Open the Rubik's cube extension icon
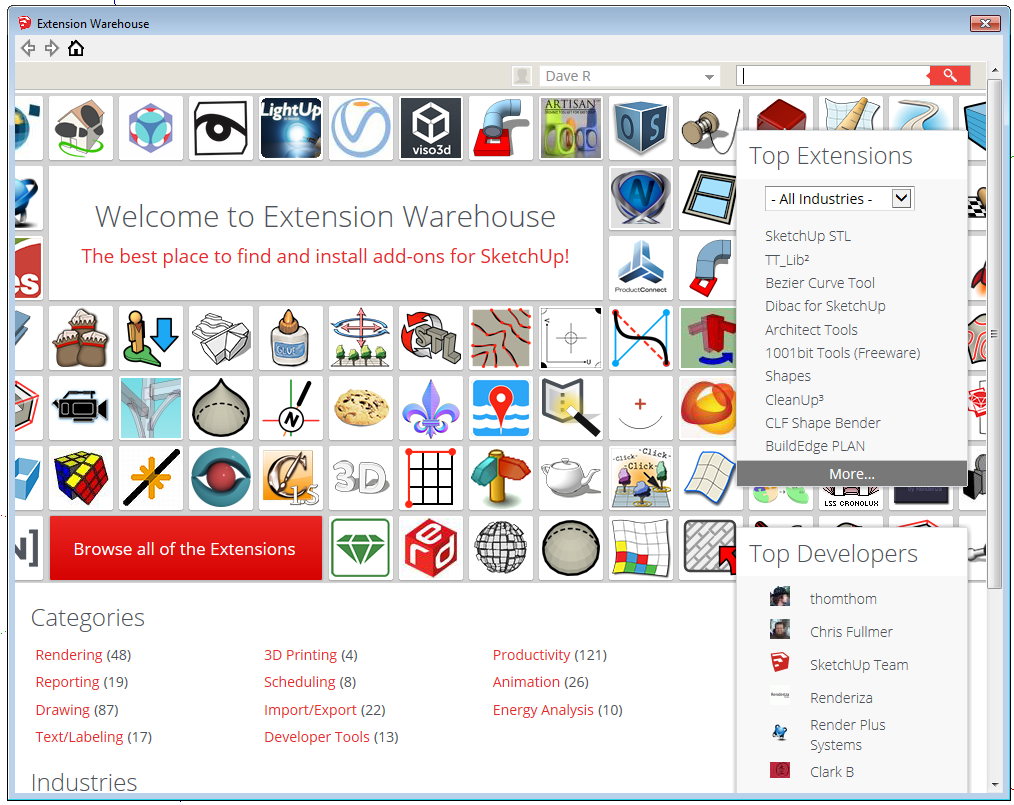Image resolution: width=1014 pixels, height=805 pixels. (x=81, y=478)
